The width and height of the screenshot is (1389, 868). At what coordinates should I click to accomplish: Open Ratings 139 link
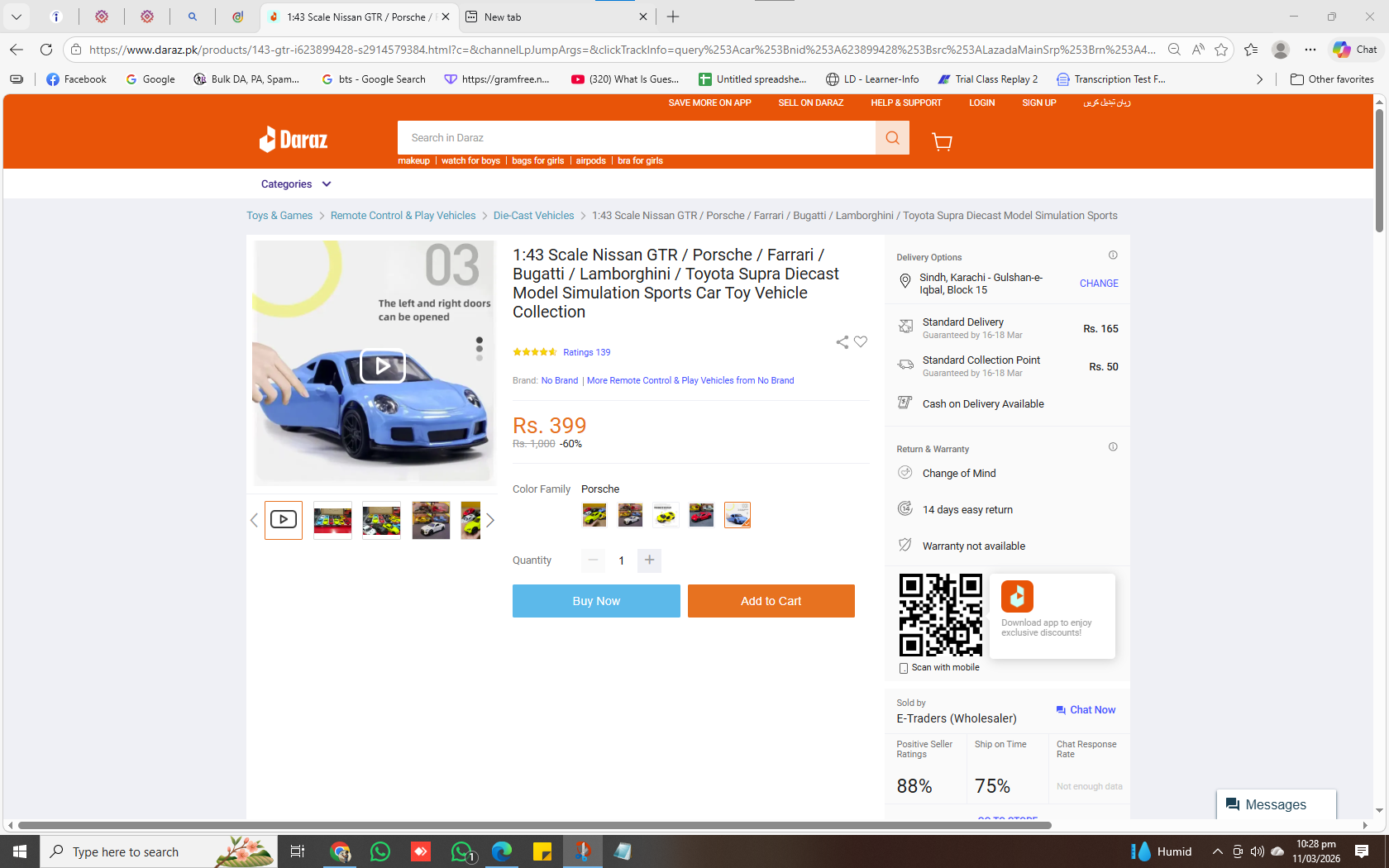pos(587,352)
